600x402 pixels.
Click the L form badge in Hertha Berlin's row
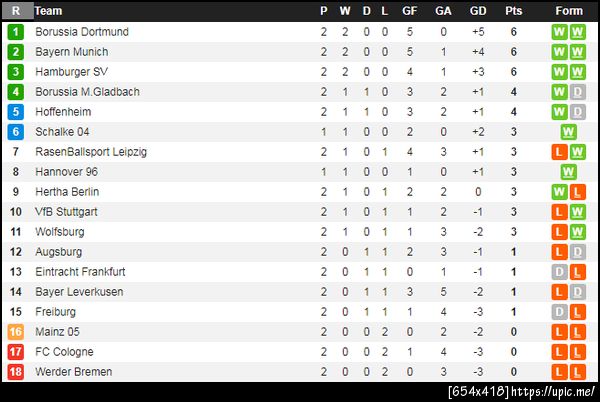coord(577,192)
